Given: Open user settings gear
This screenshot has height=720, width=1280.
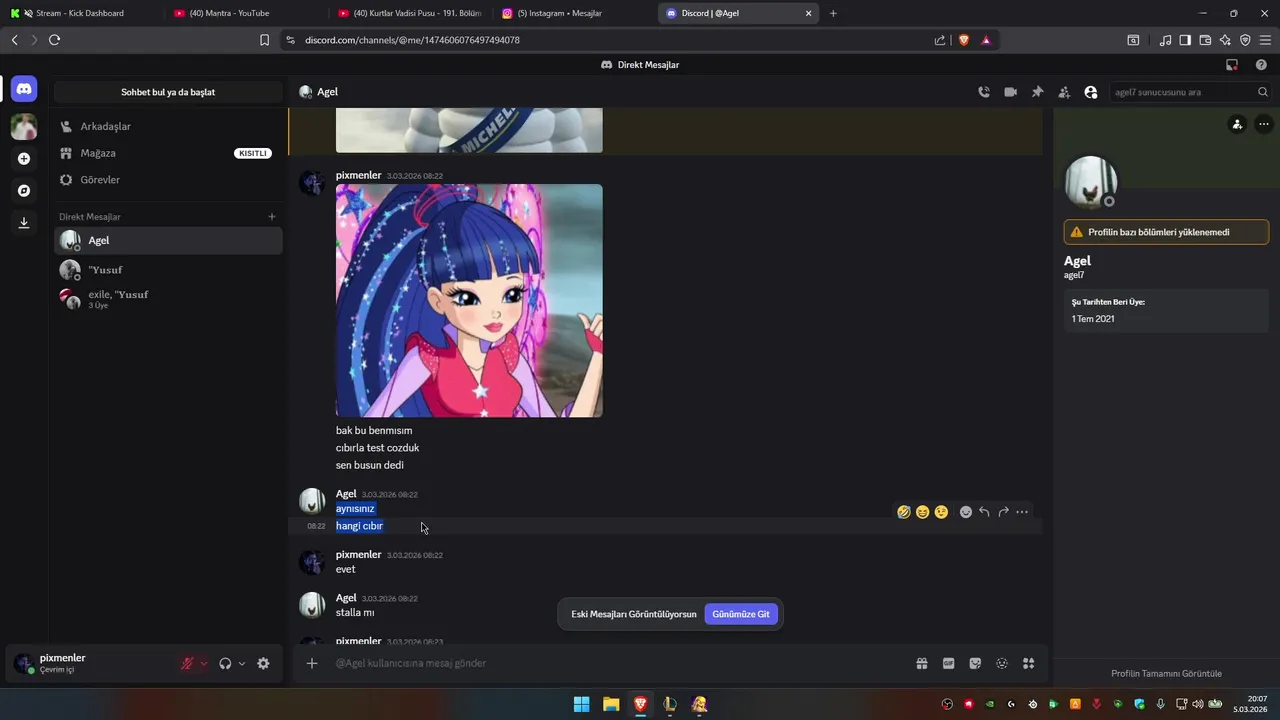Looking at the screenshot, I should tap(263, 663).
